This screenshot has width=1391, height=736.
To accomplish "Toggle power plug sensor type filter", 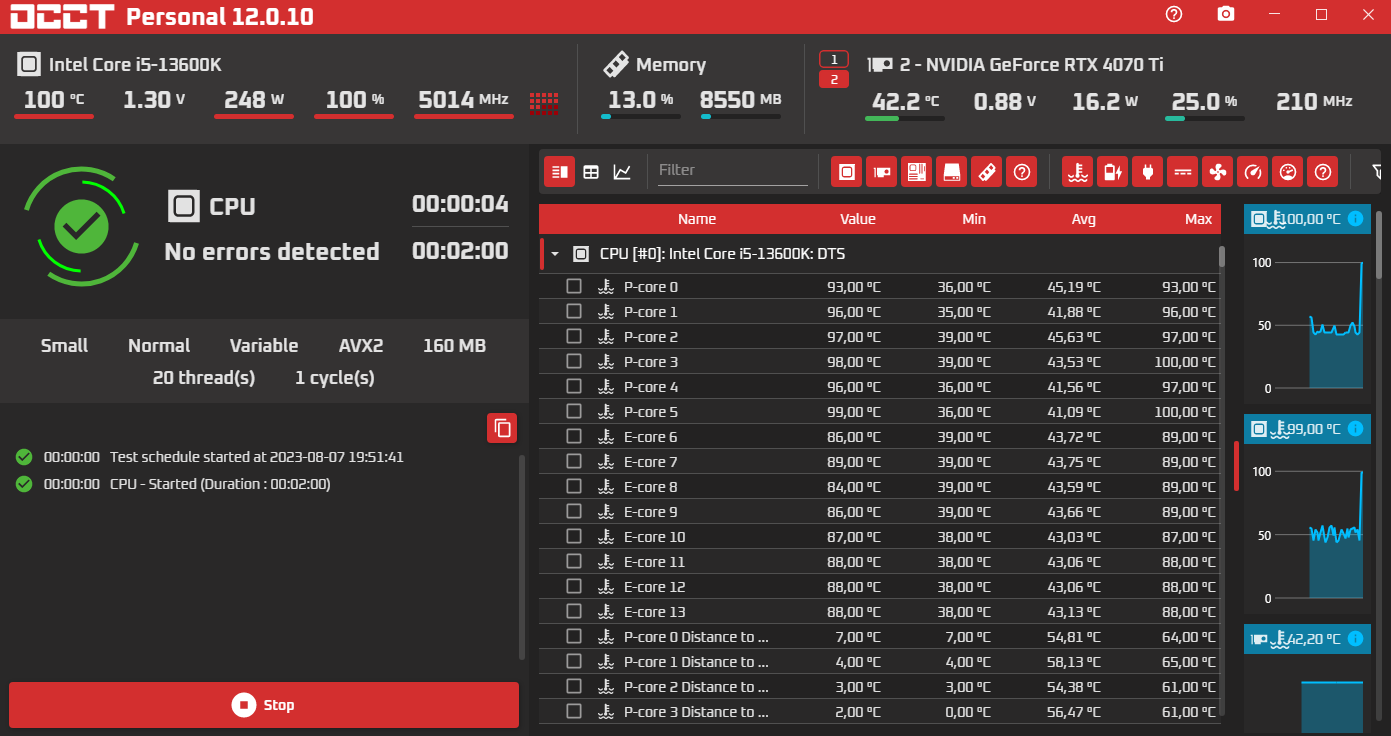I will tap(1147, 172).
